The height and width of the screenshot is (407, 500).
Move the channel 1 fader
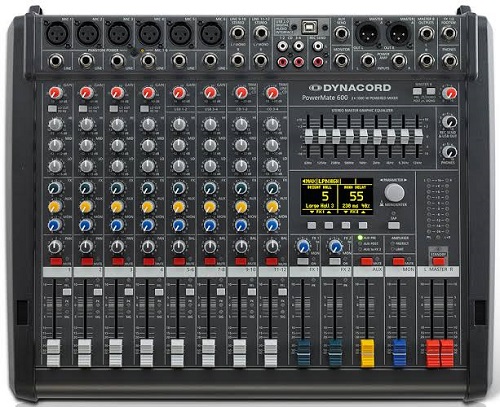coord(53,353)
